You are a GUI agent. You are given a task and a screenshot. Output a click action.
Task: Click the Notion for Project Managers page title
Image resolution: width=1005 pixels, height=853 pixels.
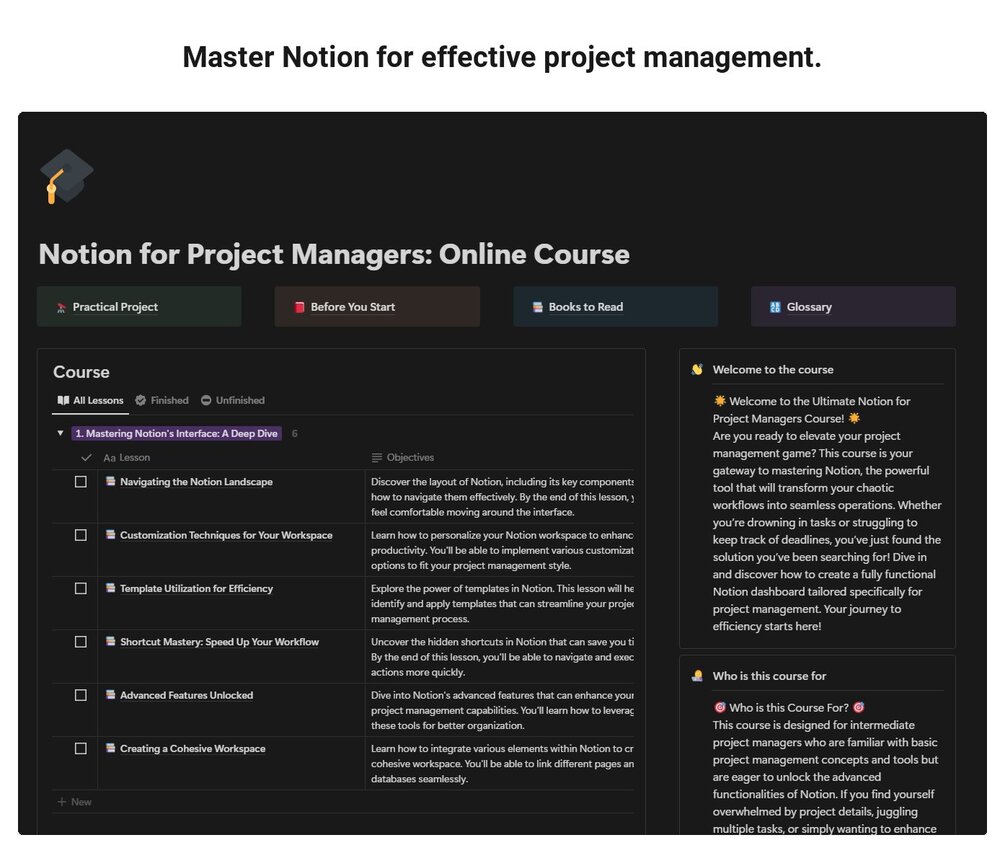[x=334, y=254]
